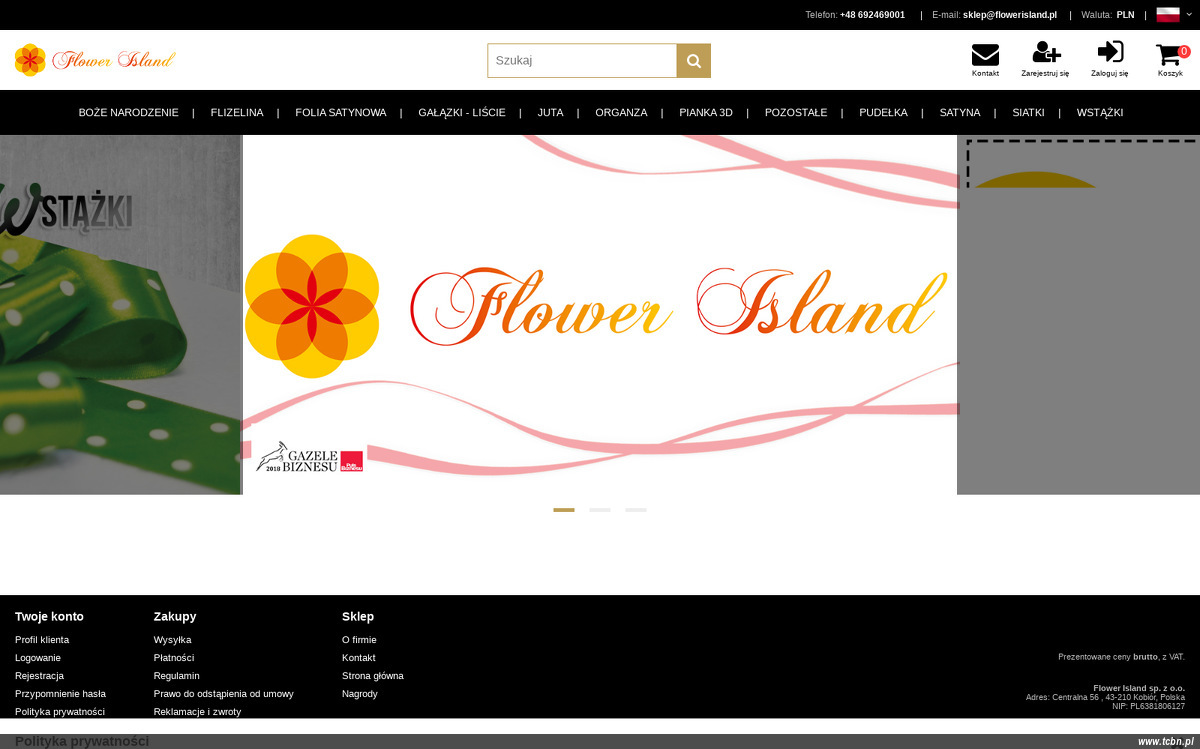Open the PUDEŁKA category
This screenshot has height=749, width=1200.
click(883, 113)
